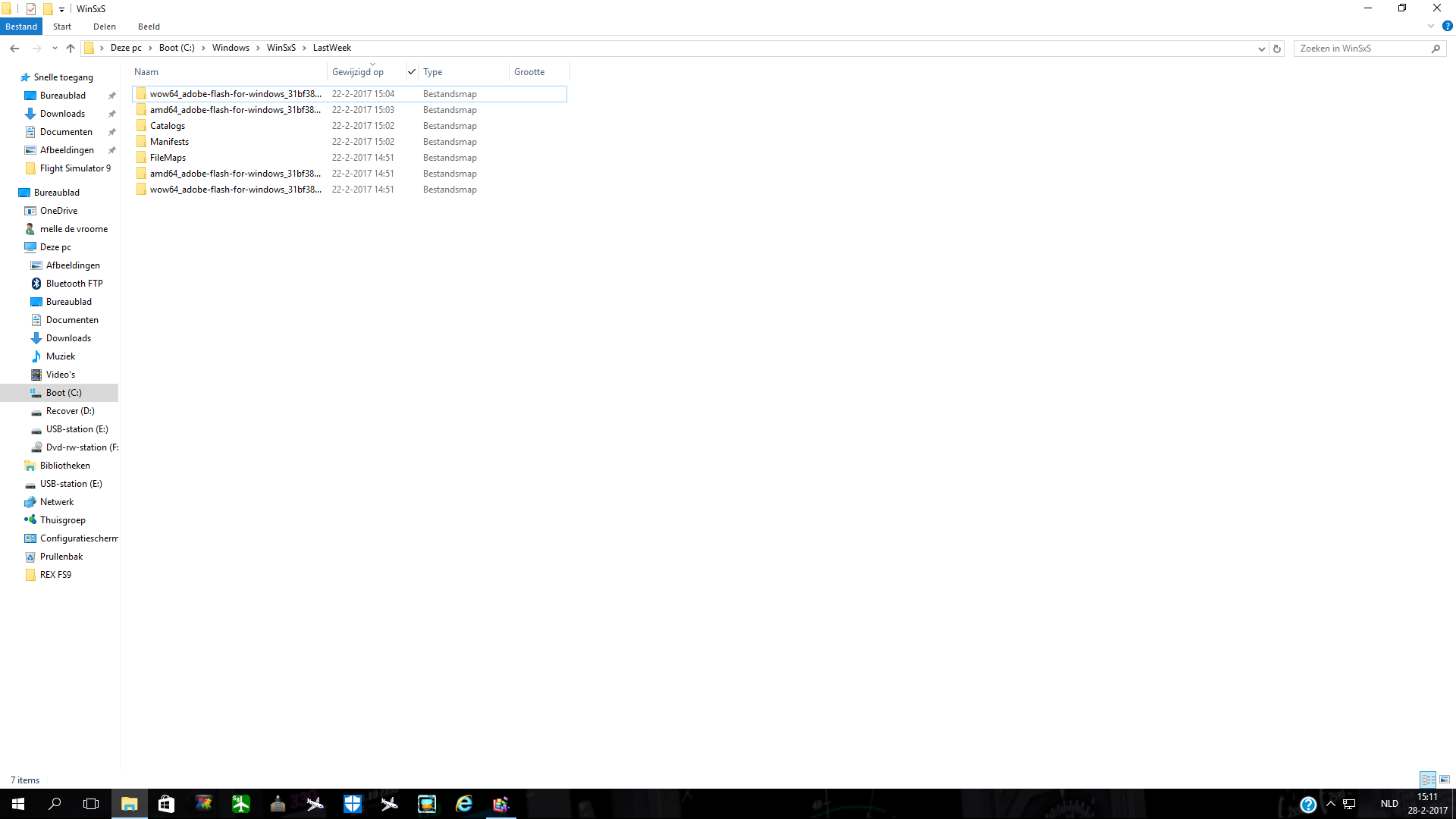Open Configuratiescherm from navigation pane
The image size is (1456, 819).
pos(79,538)
